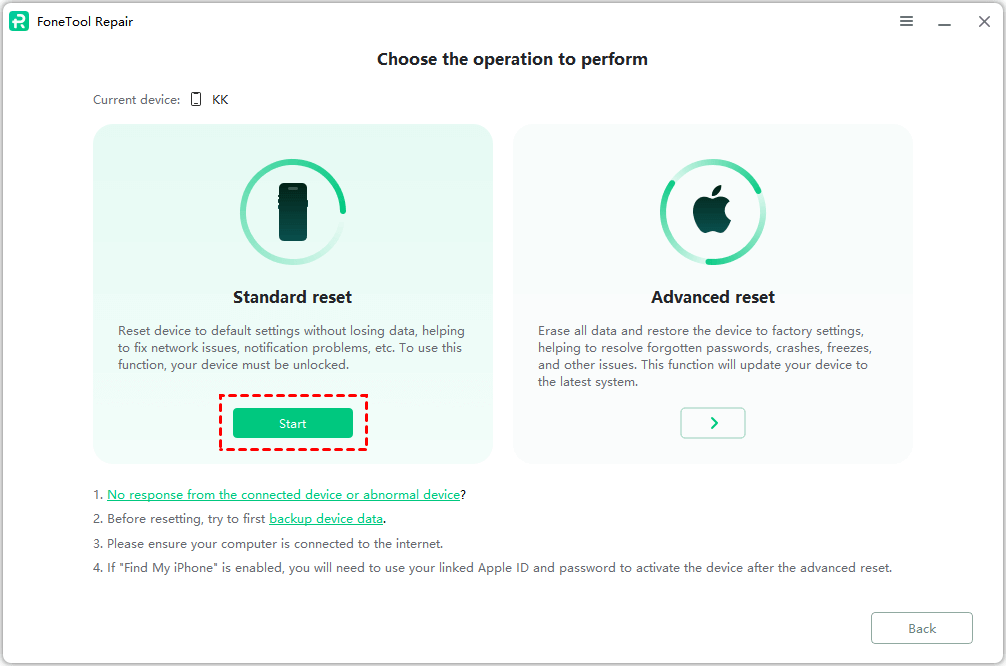The image size is (1006, 666).
Task: Open the hamburger menu in title bar
Action: click(x=906, y=21)
